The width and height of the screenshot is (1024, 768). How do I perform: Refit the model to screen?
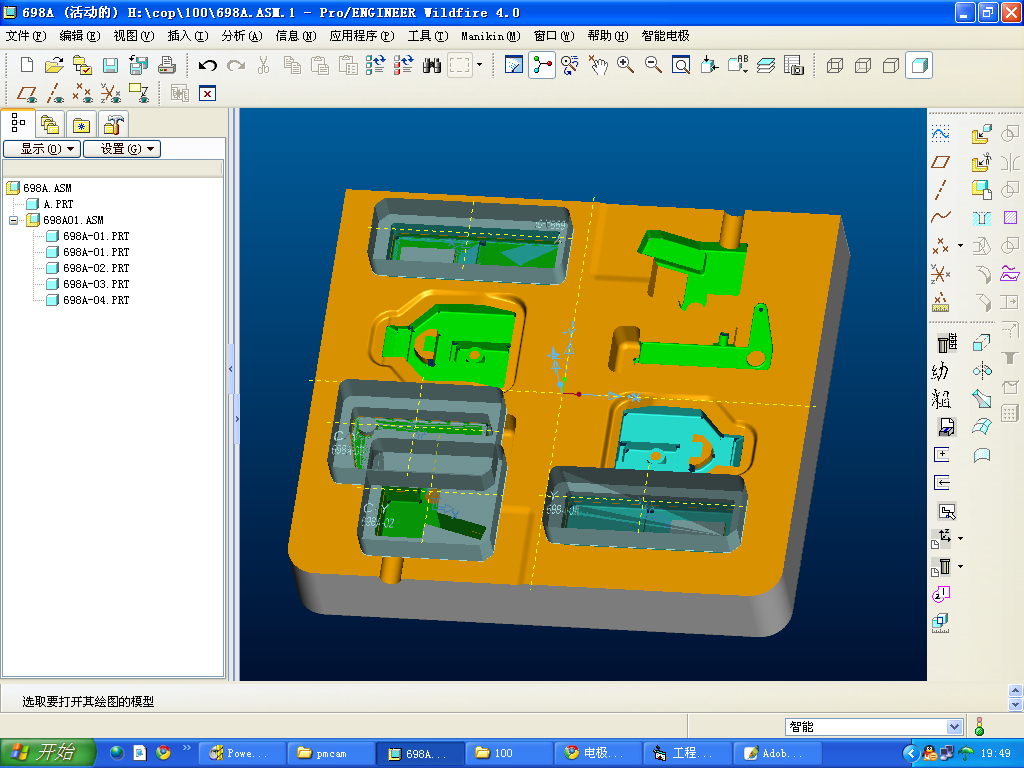[x=681, y=65]
